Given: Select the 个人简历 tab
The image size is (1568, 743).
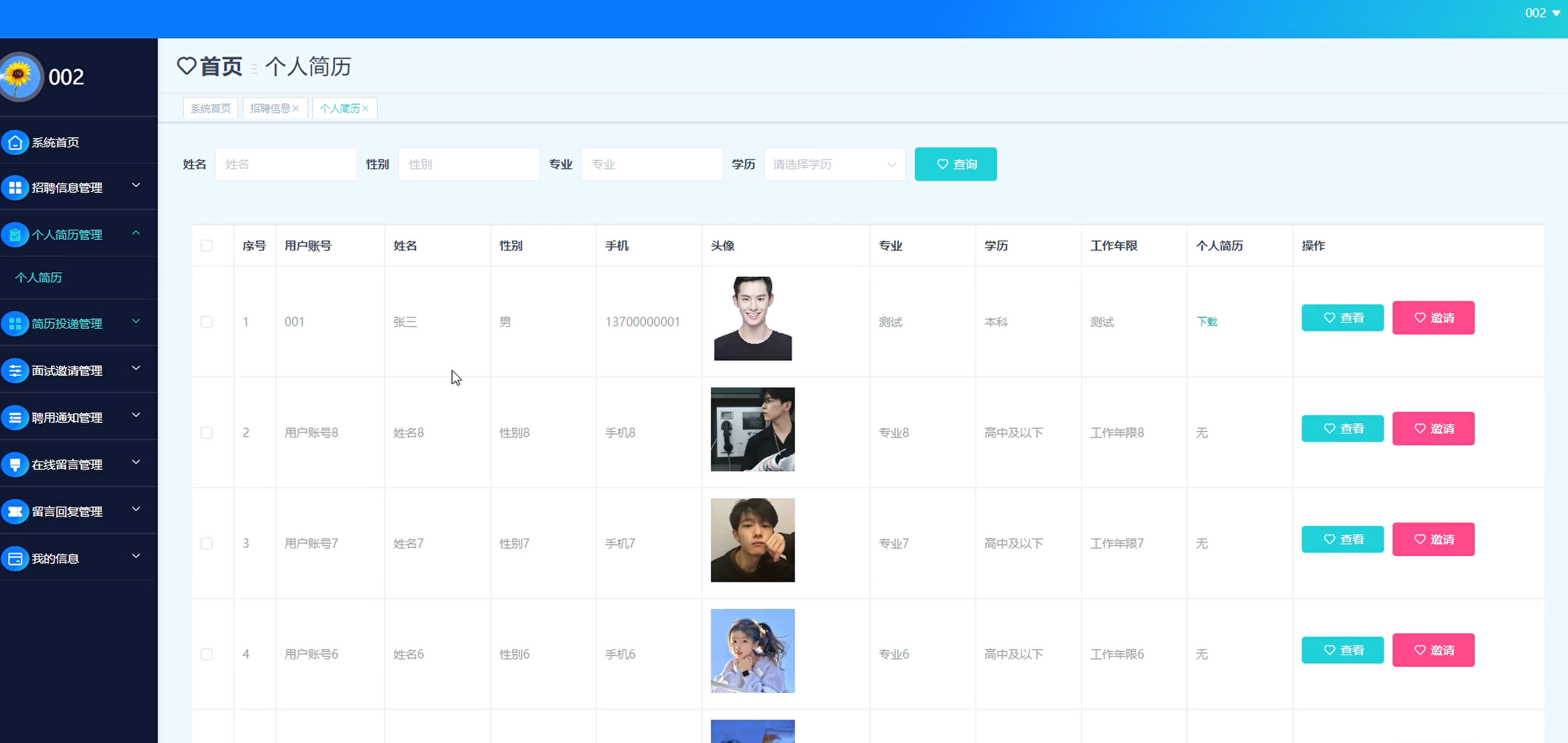Looking at the screenshot, I should pos(340,108).
